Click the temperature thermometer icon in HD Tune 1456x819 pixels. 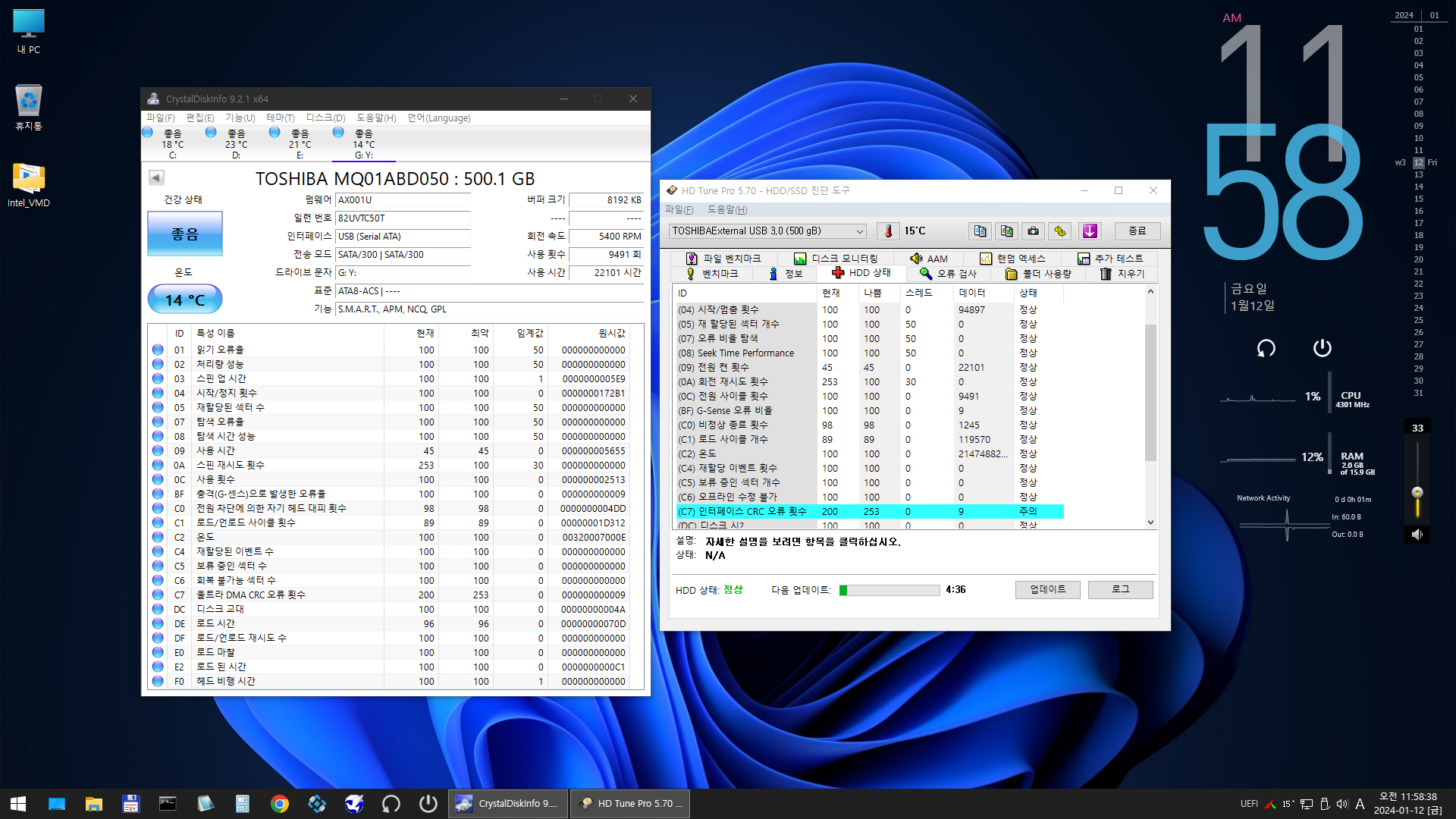(x=888, y=231)
